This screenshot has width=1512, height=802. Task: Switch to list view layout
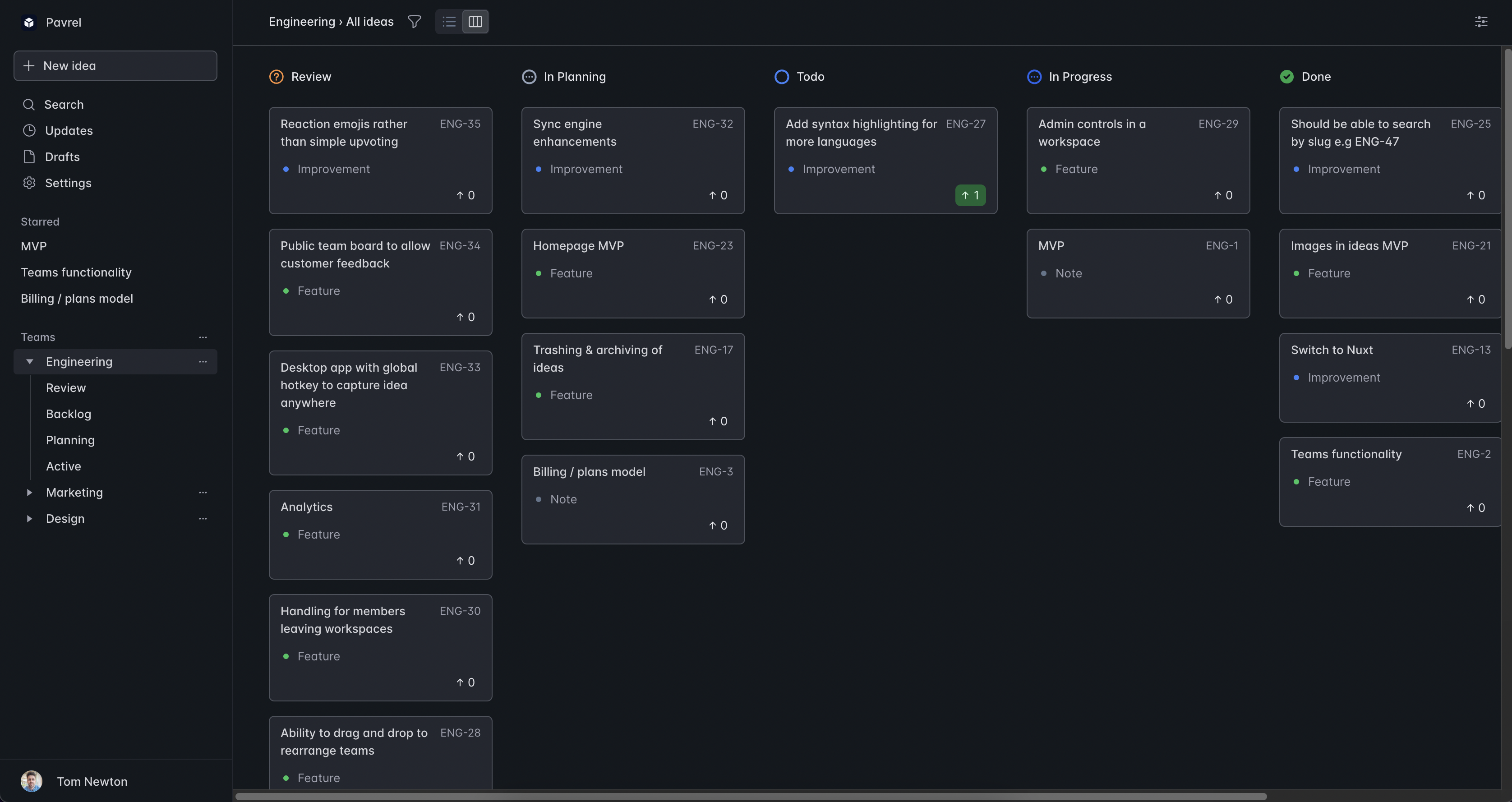pyautogui.click(x=449, y=21)
